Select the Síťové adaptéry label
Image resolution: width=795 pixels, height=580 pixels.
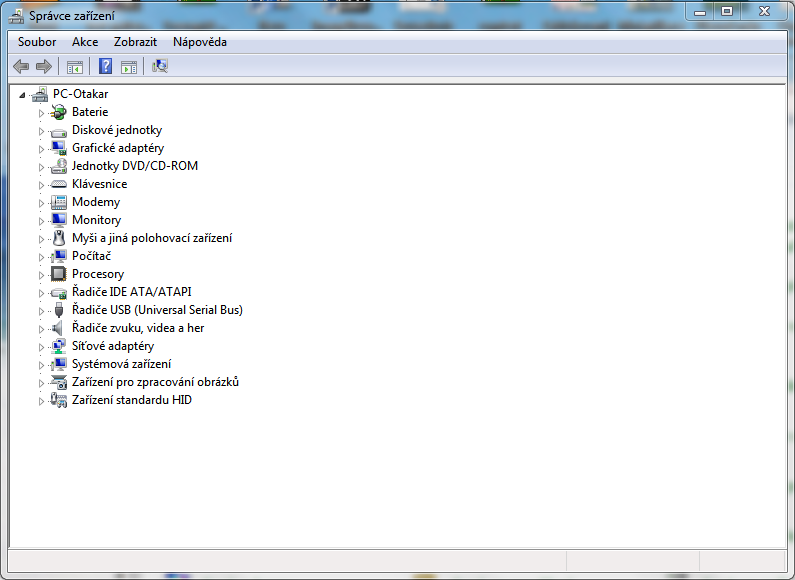pos(113,346)
